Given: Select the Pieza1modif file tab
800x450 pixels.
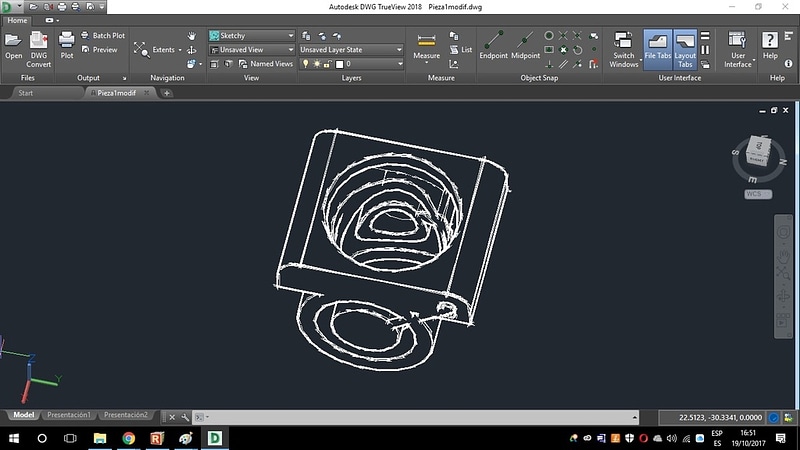Looking at the screenshot, I should [x=117, y=93].
